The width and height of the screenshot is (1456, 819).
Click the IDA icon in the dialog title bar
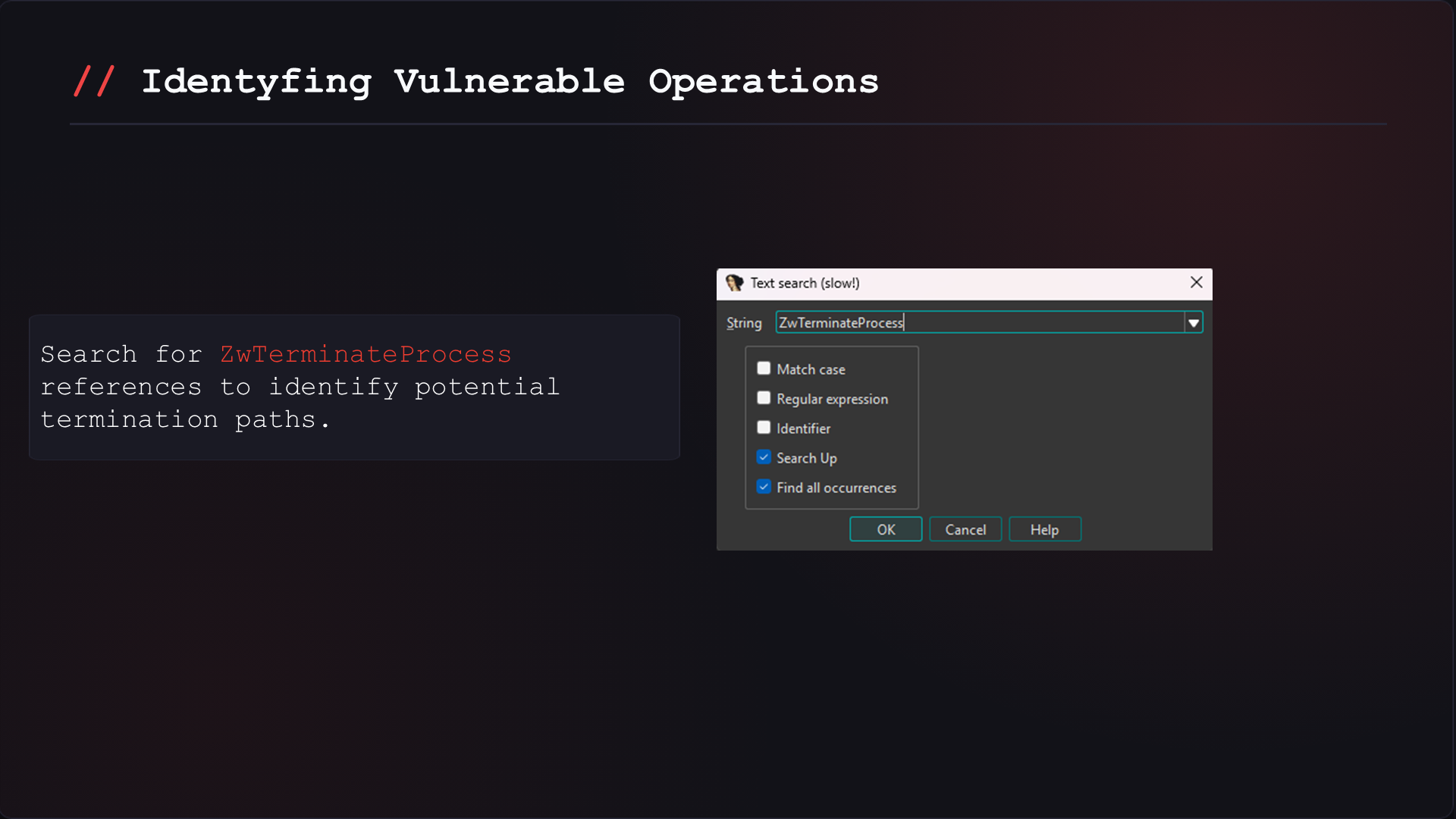pos(734,283)
